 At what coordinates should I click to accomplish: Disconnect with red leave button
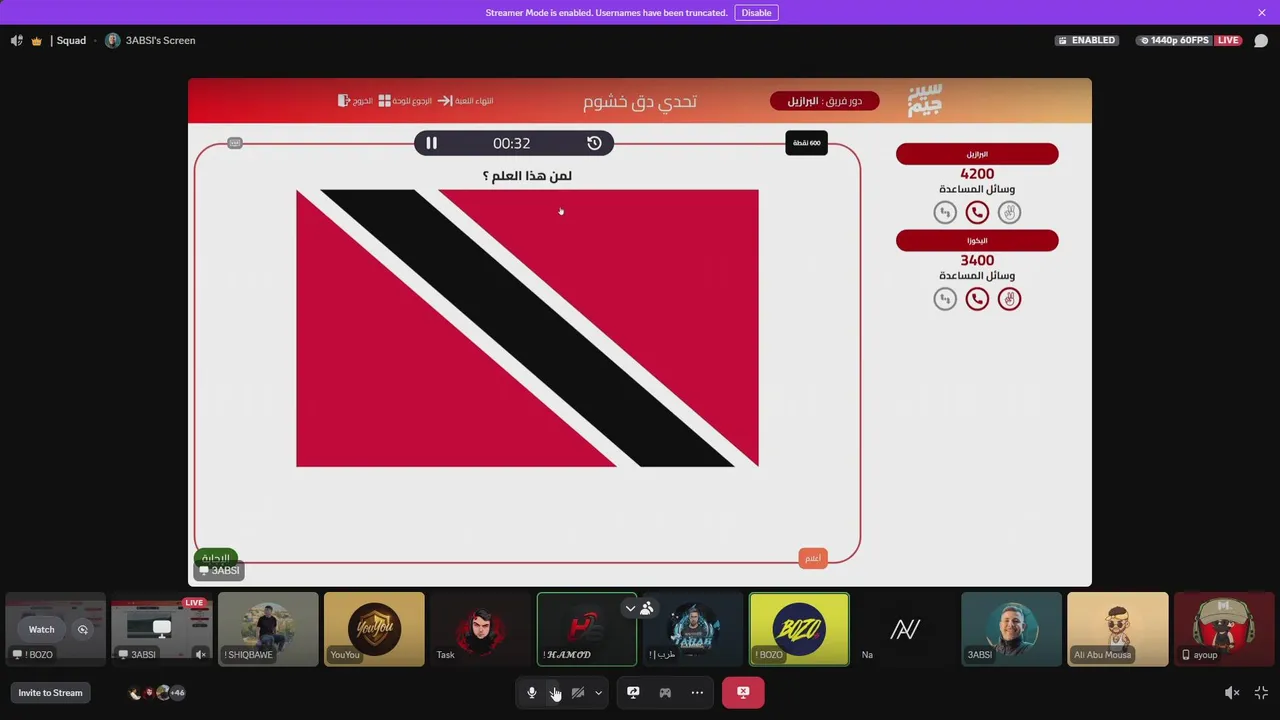743,692
